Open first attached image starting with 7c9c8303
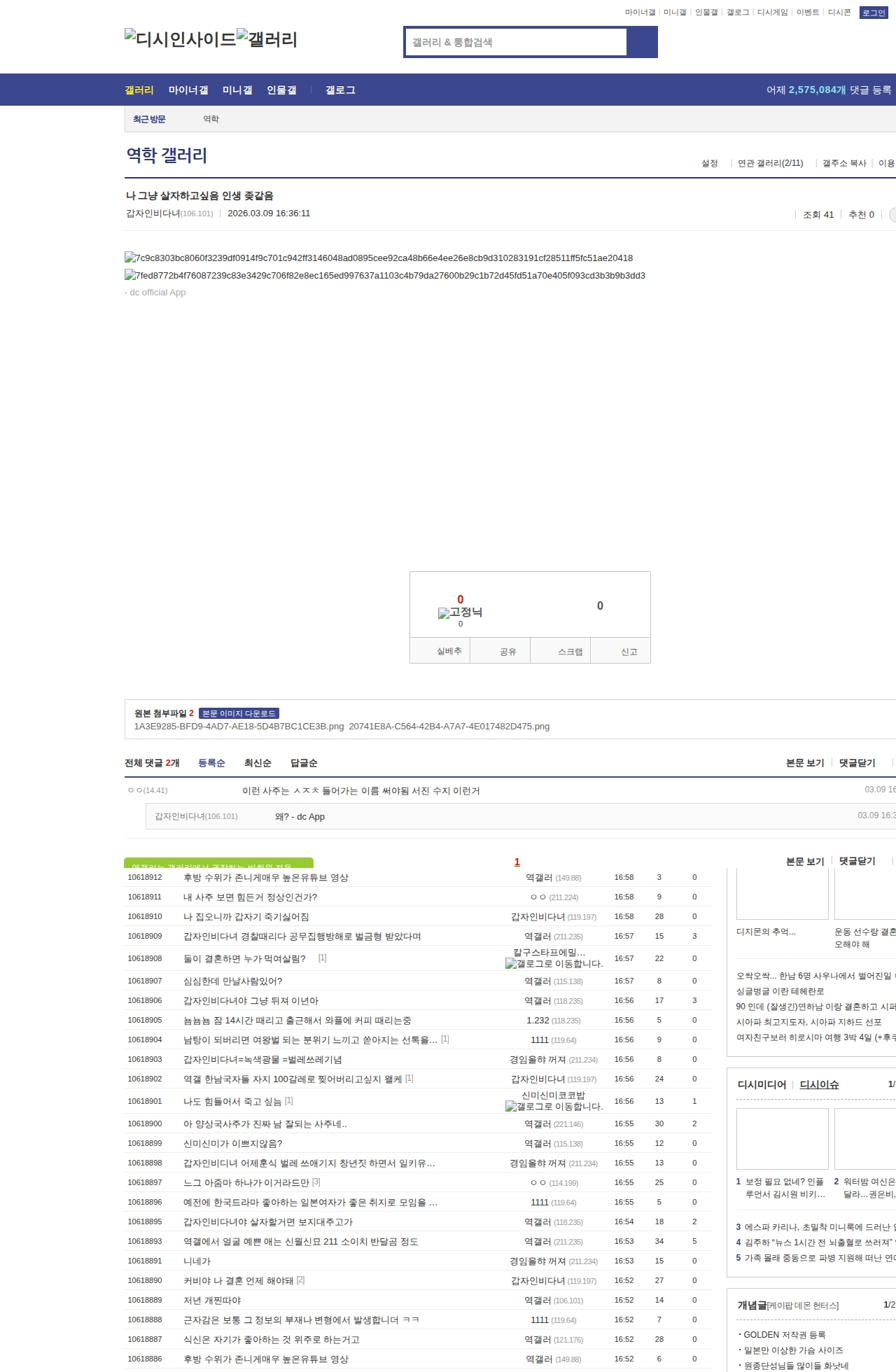The height and width of the screenshot is (1372, 896). click(x=379, y=258)
